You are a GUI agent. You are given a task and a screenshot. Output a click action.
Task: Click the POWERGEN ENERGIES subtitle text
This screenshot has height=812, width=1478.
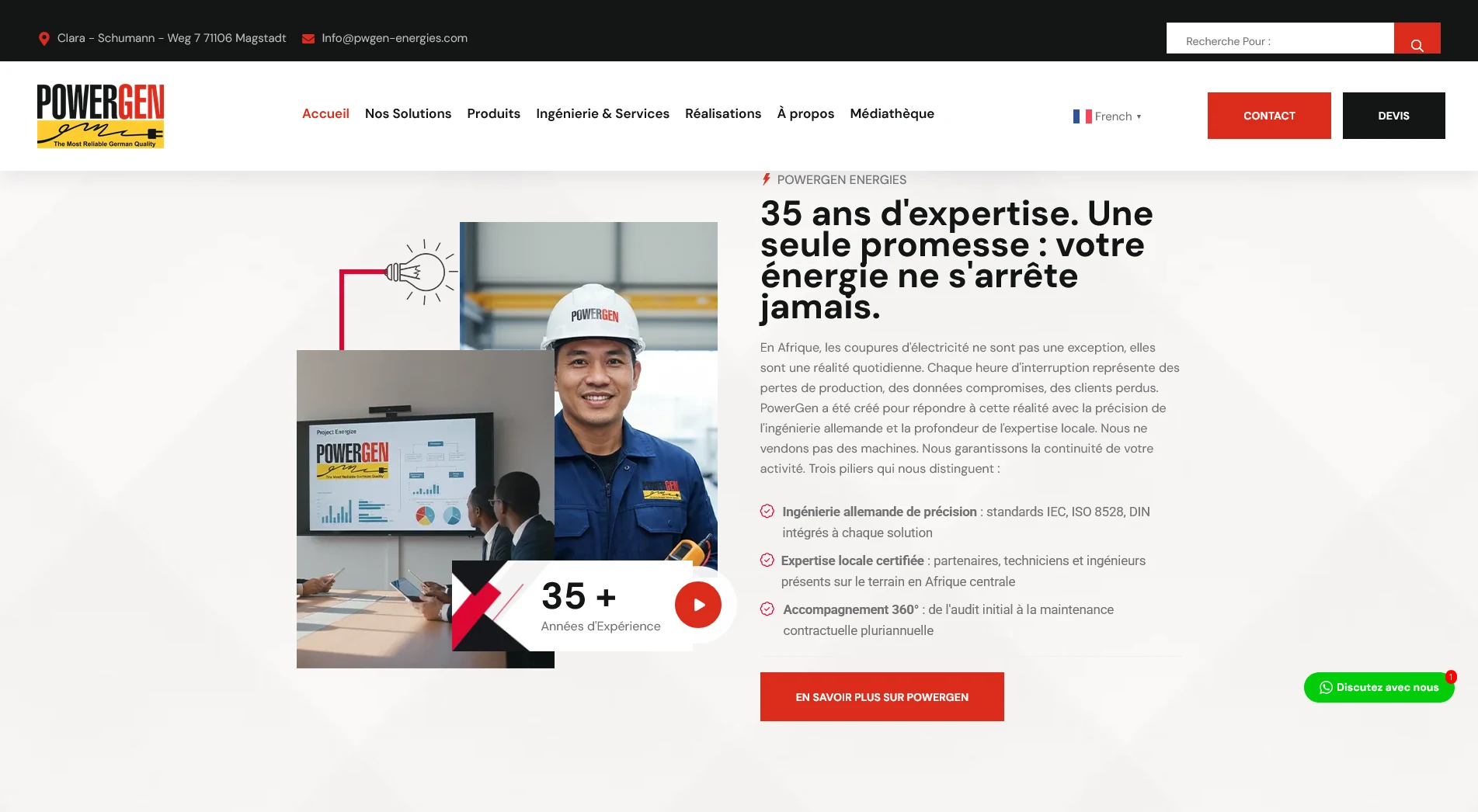coord(841,179)
